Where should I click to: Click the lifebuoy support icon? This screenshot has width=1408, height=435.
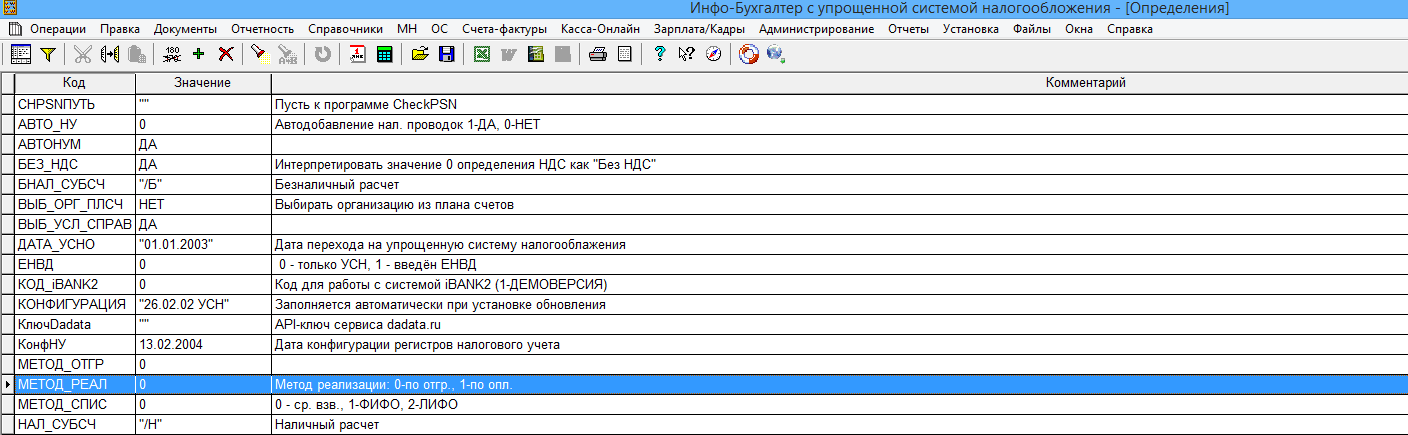(x=748, y=55)
